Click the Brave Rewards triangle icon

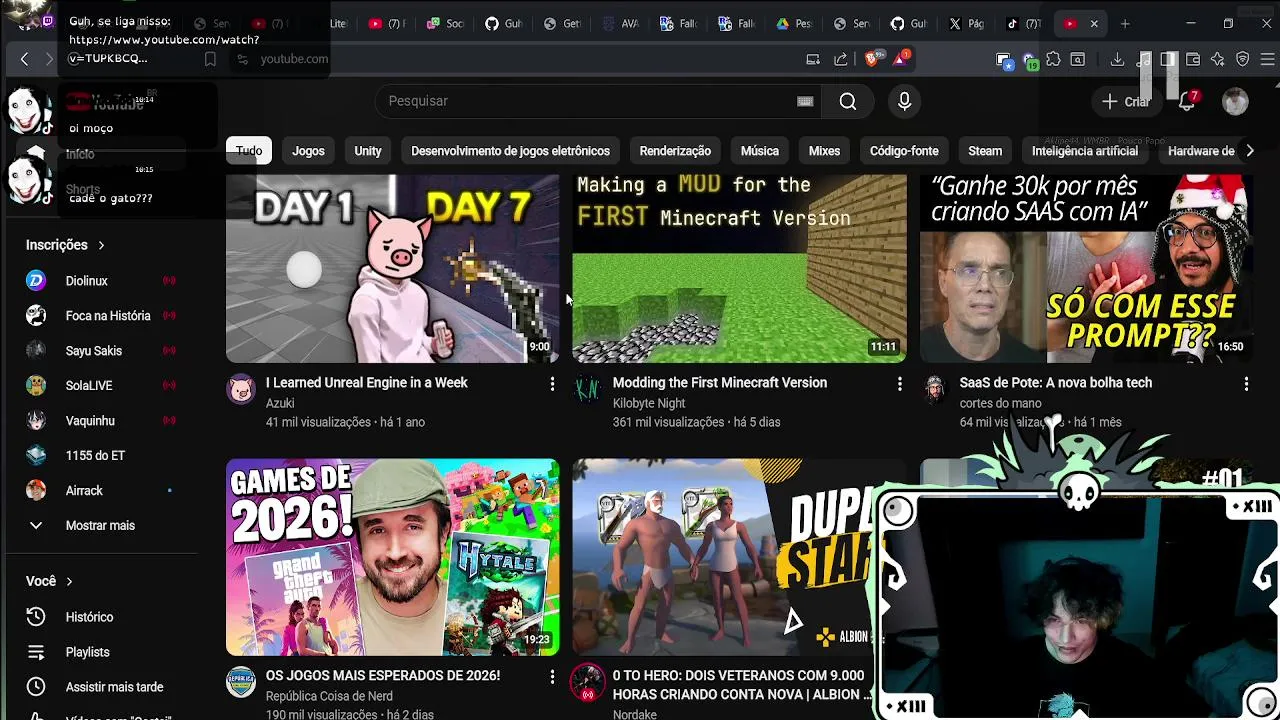coord(900,59)
